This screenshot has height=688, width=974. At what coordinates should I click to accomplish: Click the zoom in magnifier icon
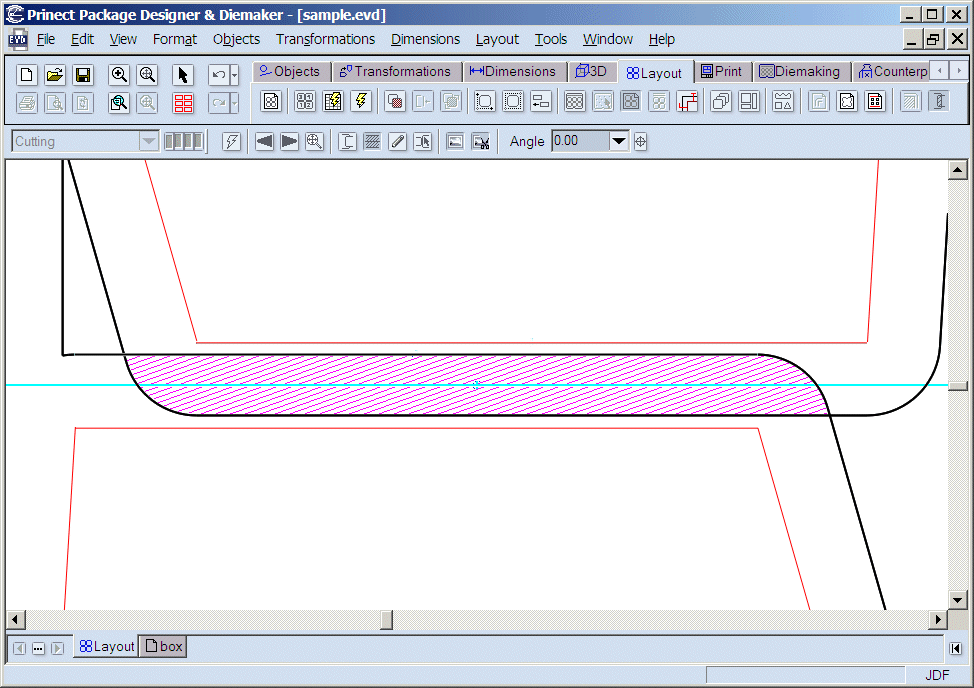119,75
